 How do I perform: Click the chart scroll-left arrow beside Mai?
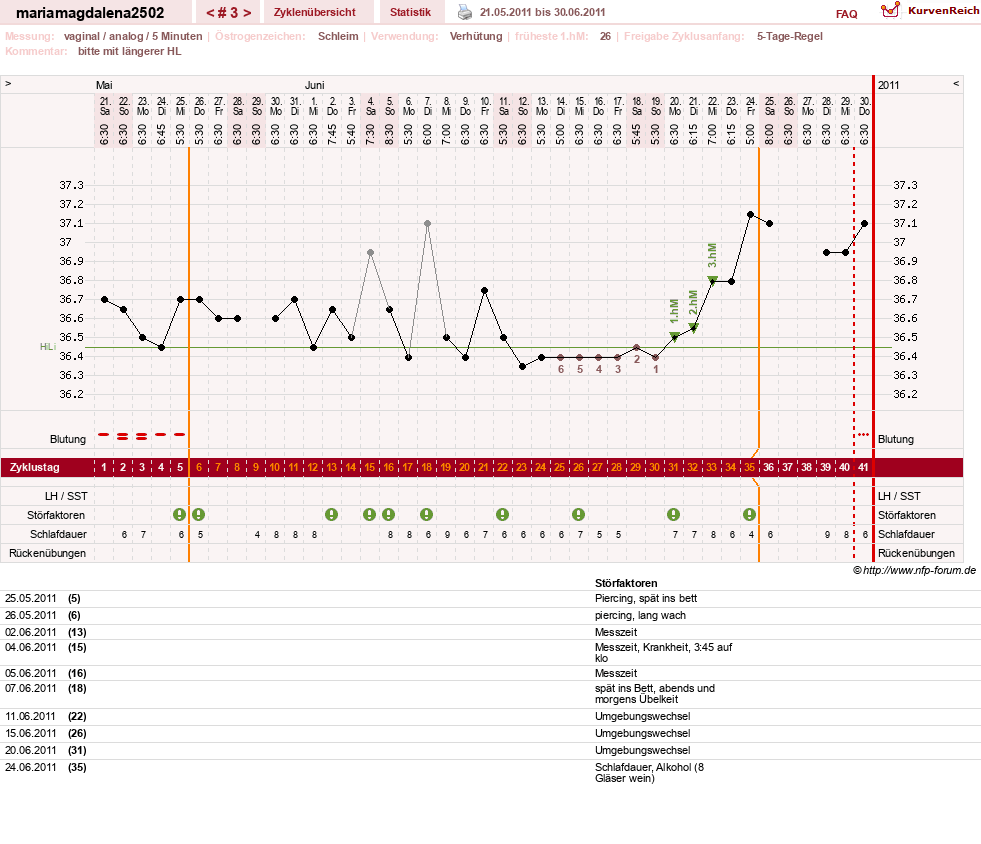8,83
